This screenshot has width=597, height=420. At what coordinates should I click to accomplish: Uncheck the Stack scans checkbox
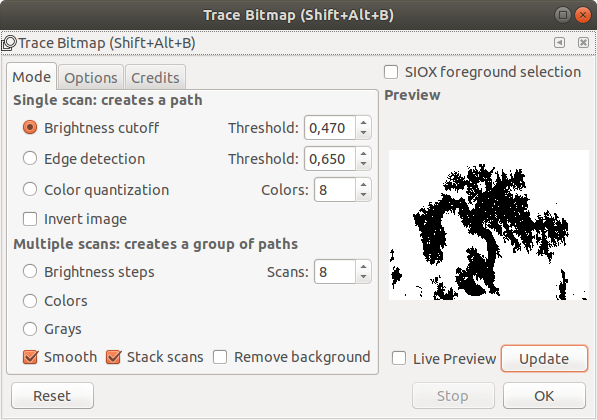tap(113, 357)
